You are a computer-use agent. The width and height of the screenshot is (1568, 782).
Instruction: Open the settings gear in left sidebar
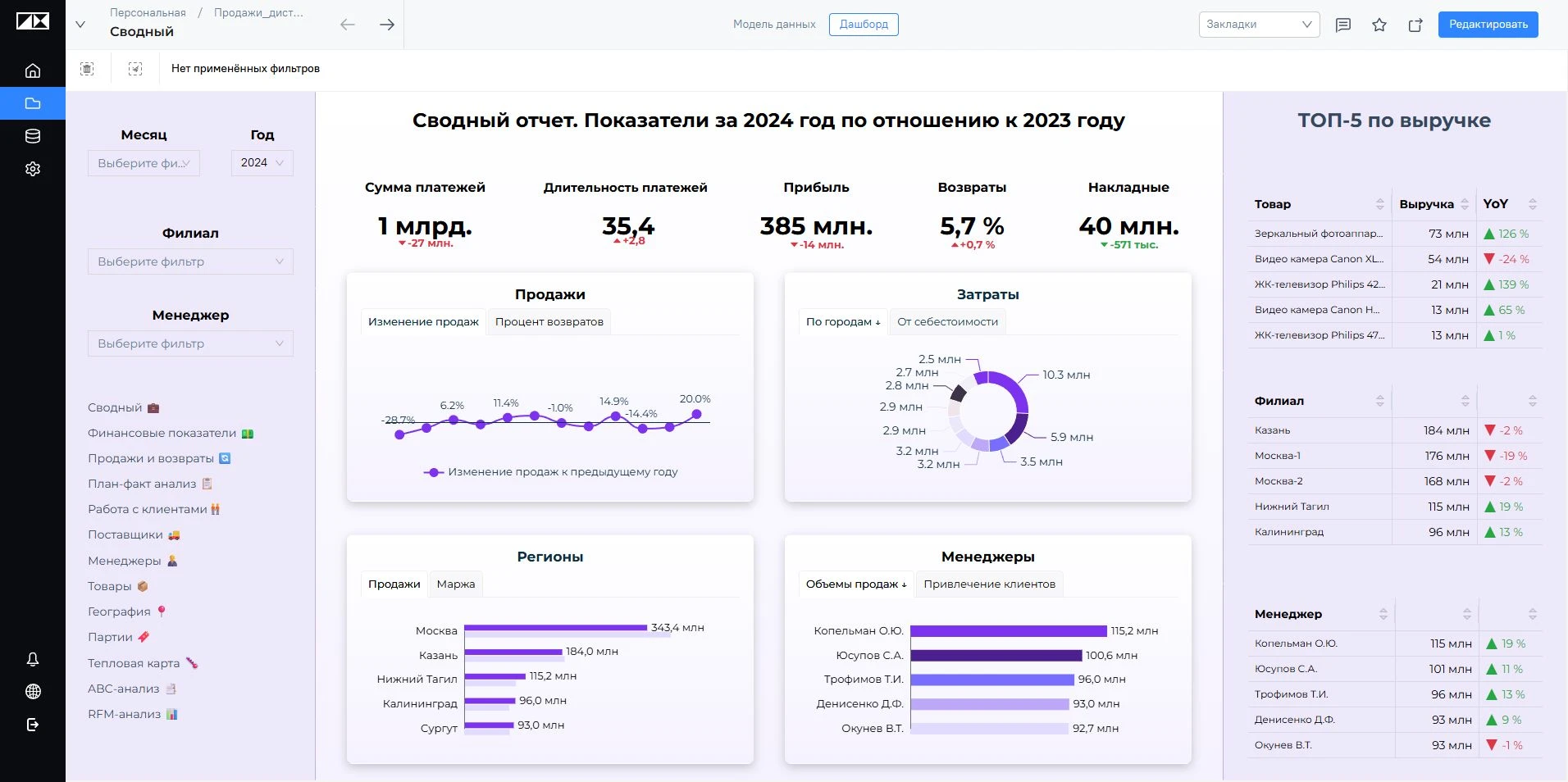[x=33, y=169]
